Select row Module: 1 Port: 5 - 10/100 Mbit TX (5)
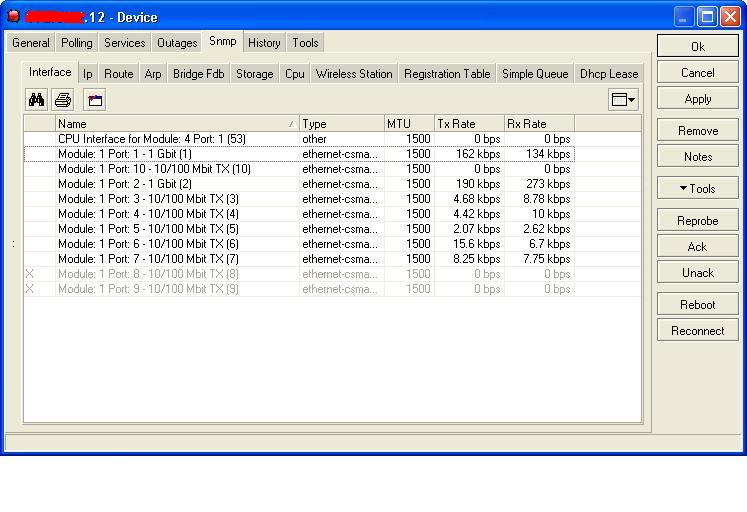747x512 pixels. pyautogui.click(x=299, y=229)
